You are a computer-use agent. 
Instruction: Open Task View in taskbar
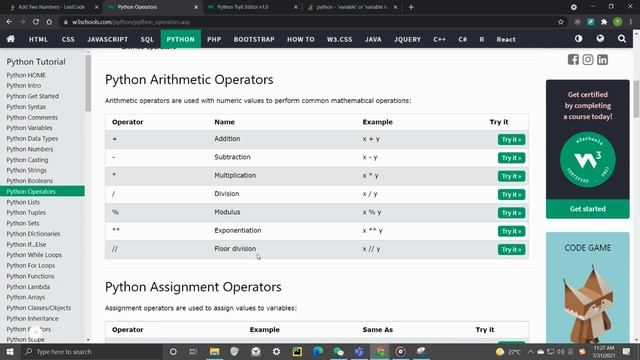click(193, 351)
